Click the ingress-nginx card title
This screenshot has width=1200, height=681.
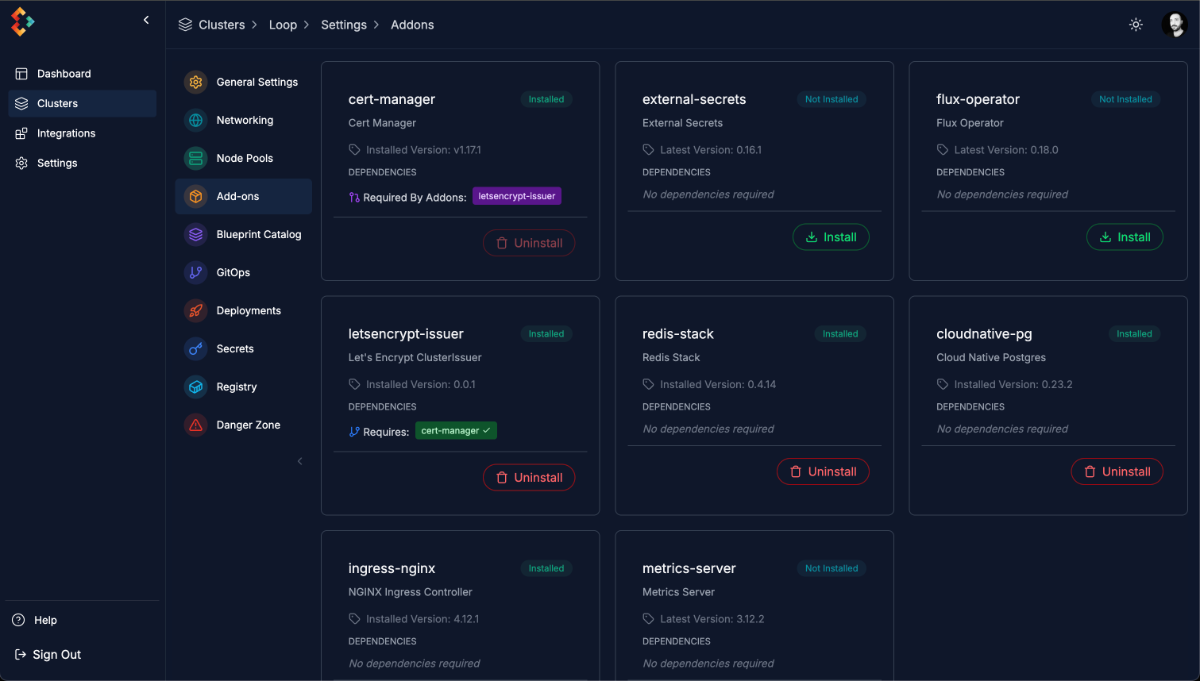(392, 568)
